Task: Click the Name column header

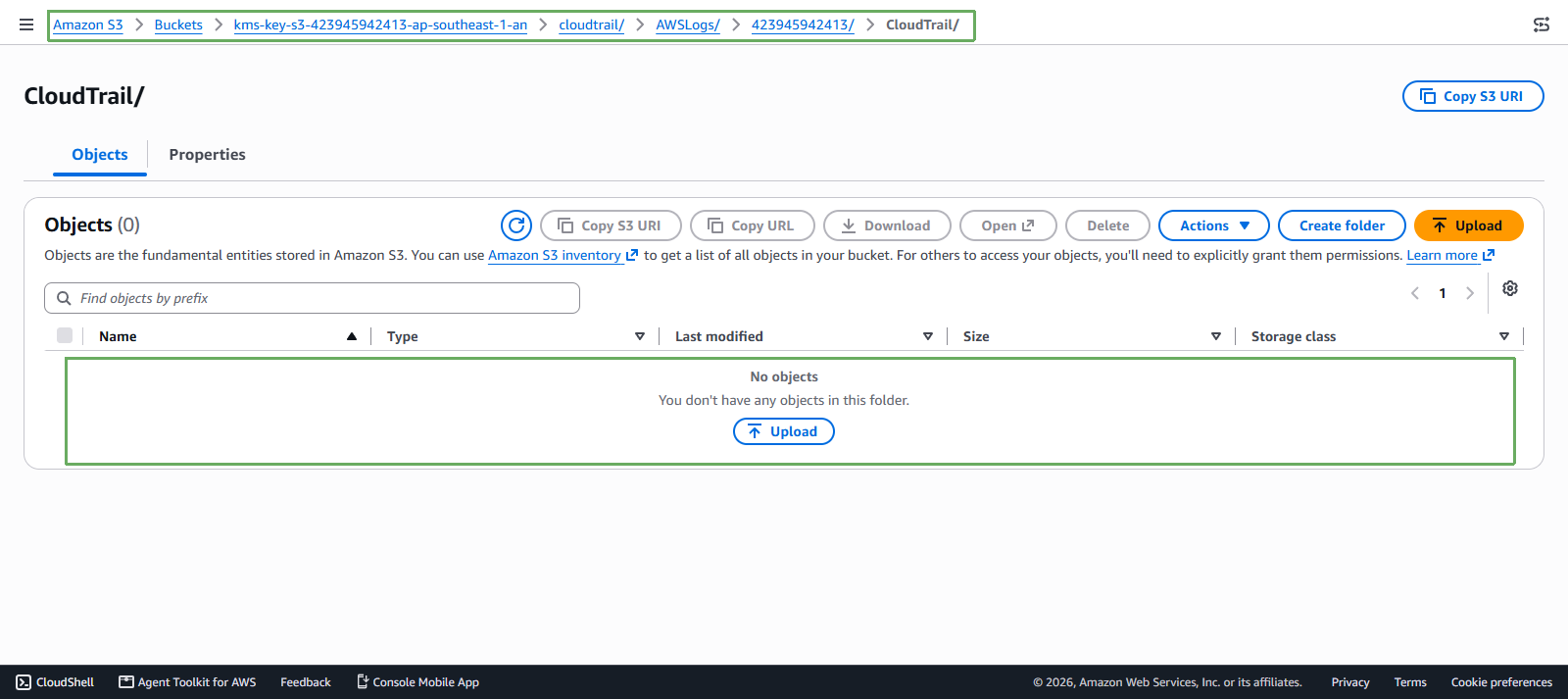Action: coord(118,336)
